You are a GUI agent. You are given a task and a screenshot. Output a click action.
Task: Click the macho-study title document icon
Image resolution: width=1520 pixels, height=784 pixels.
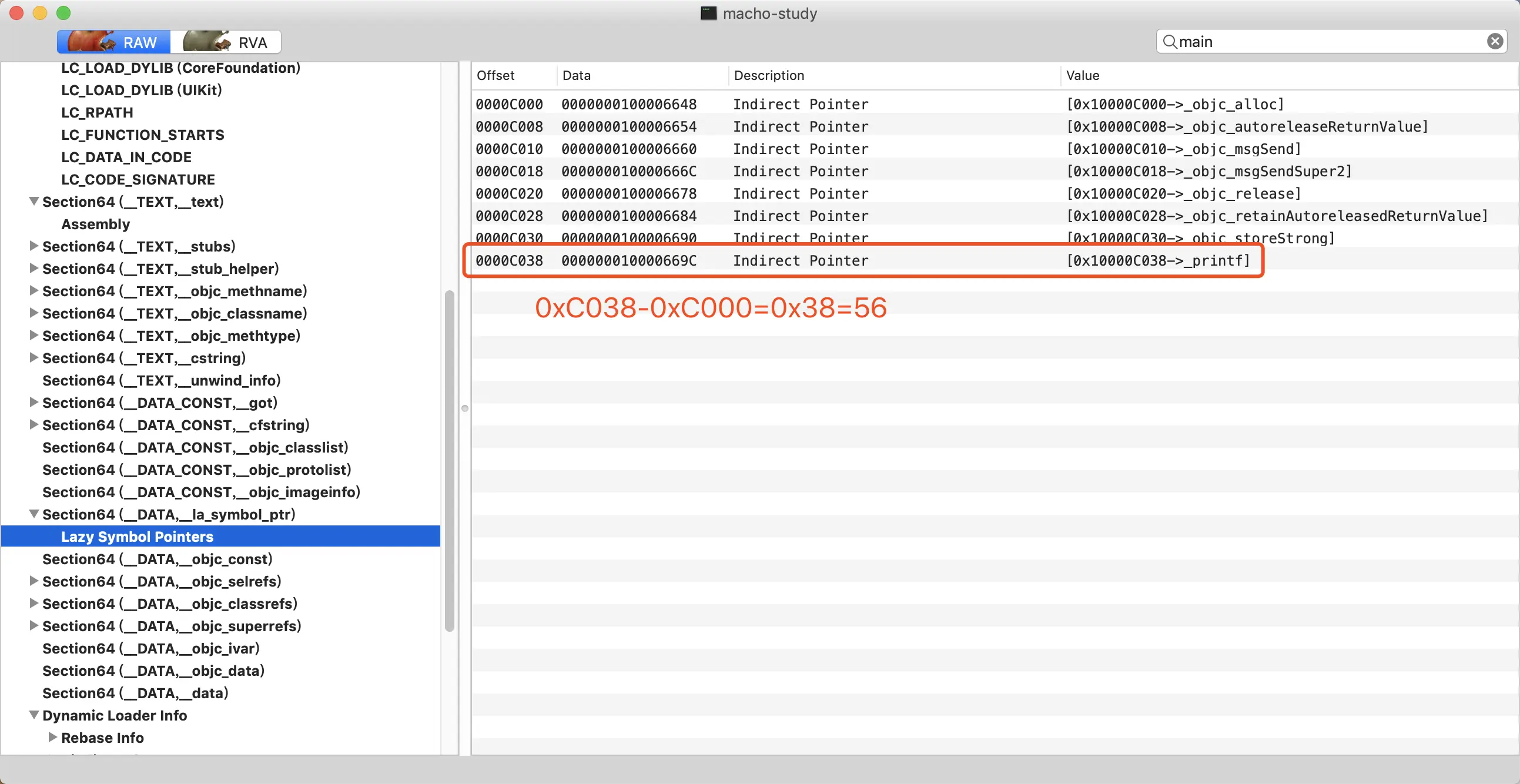(708, 13)
